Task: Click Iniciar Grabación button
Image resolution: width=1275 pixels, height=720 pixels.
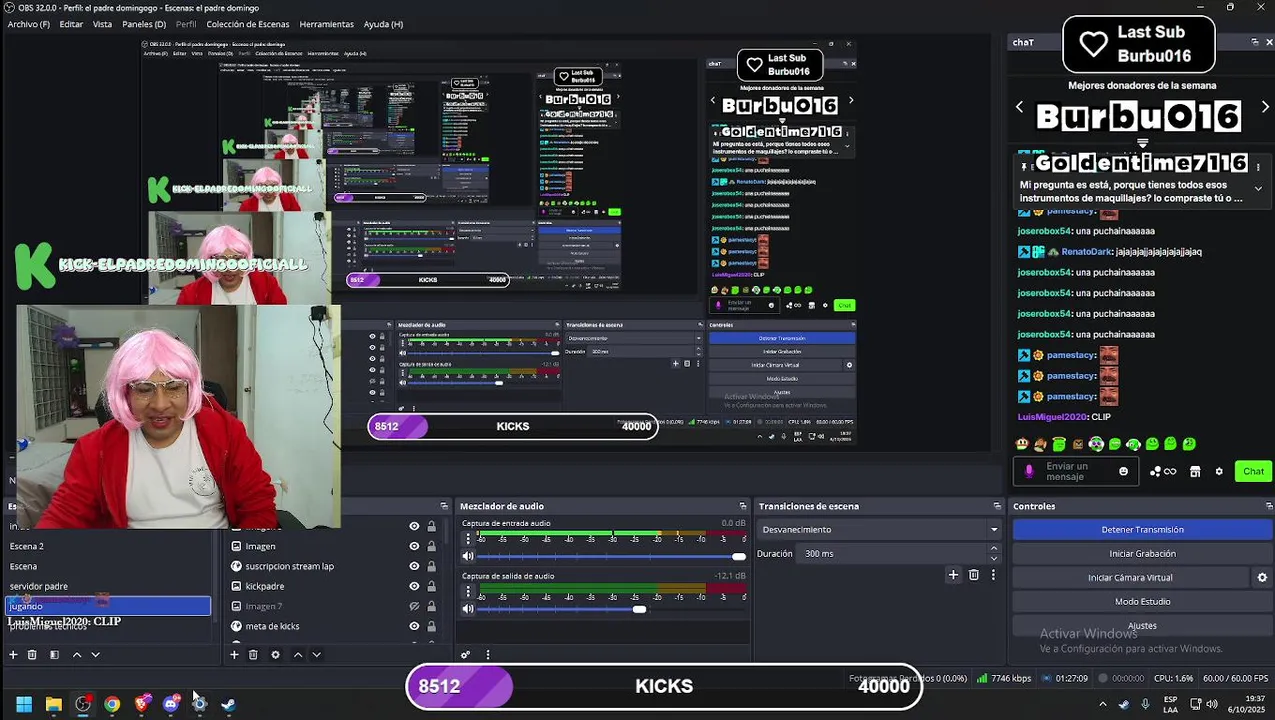Action: pos(1142,554)
